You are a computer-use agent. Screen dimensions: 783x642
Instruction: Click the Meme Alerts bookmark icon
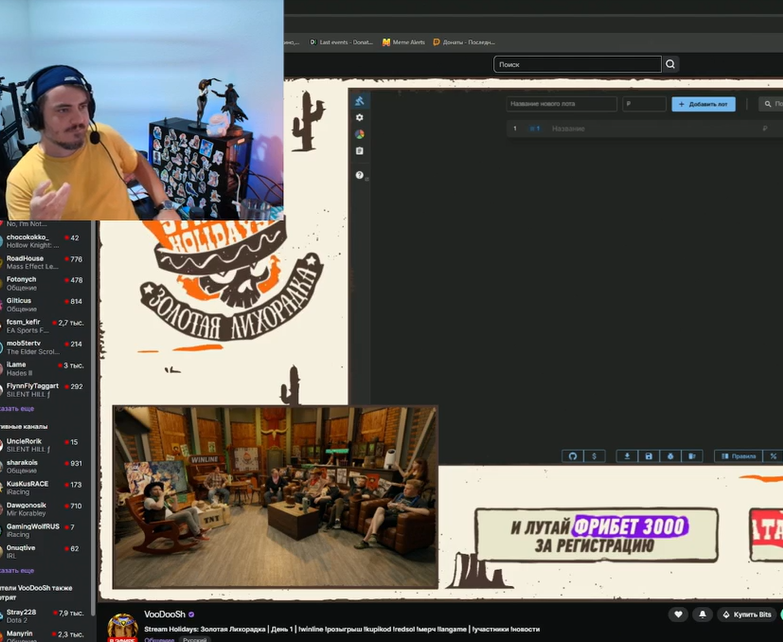pyautogui.click(x=386, y=42)
